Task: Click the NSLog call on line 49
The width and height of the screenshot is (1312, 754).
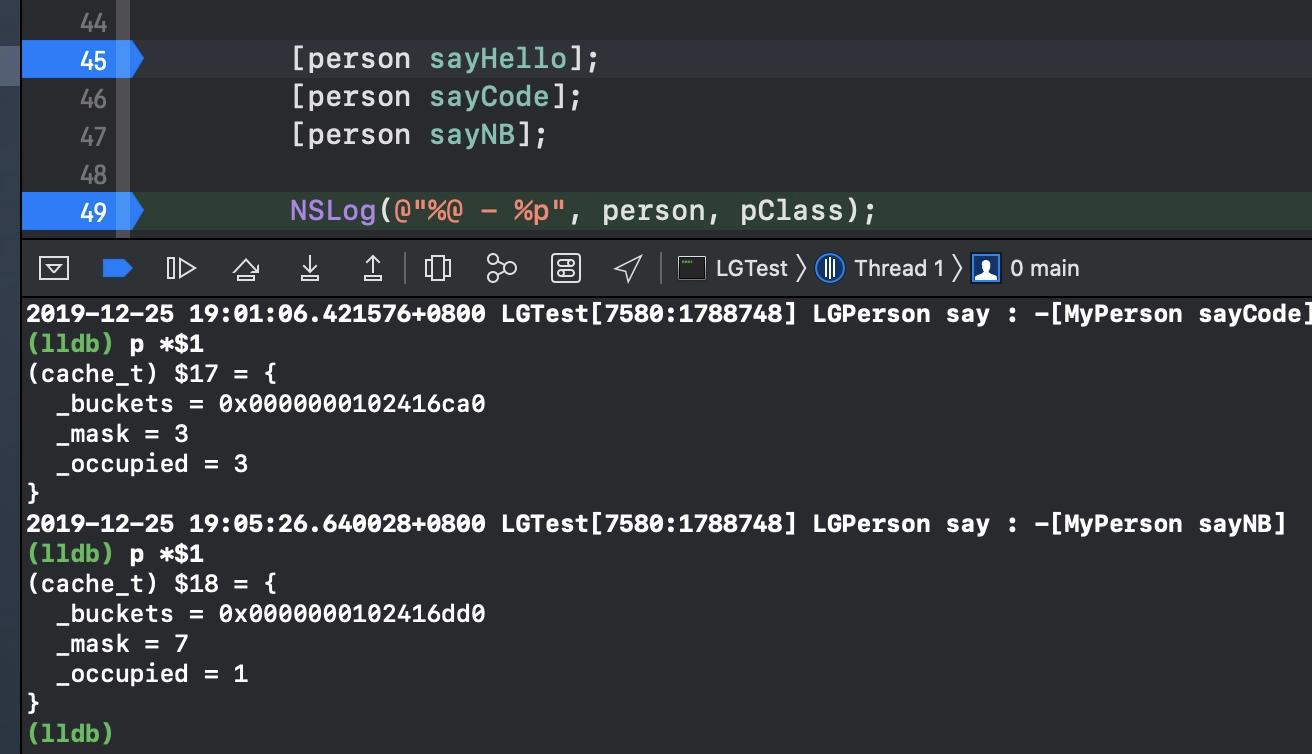Action: [x=334, y=211]
